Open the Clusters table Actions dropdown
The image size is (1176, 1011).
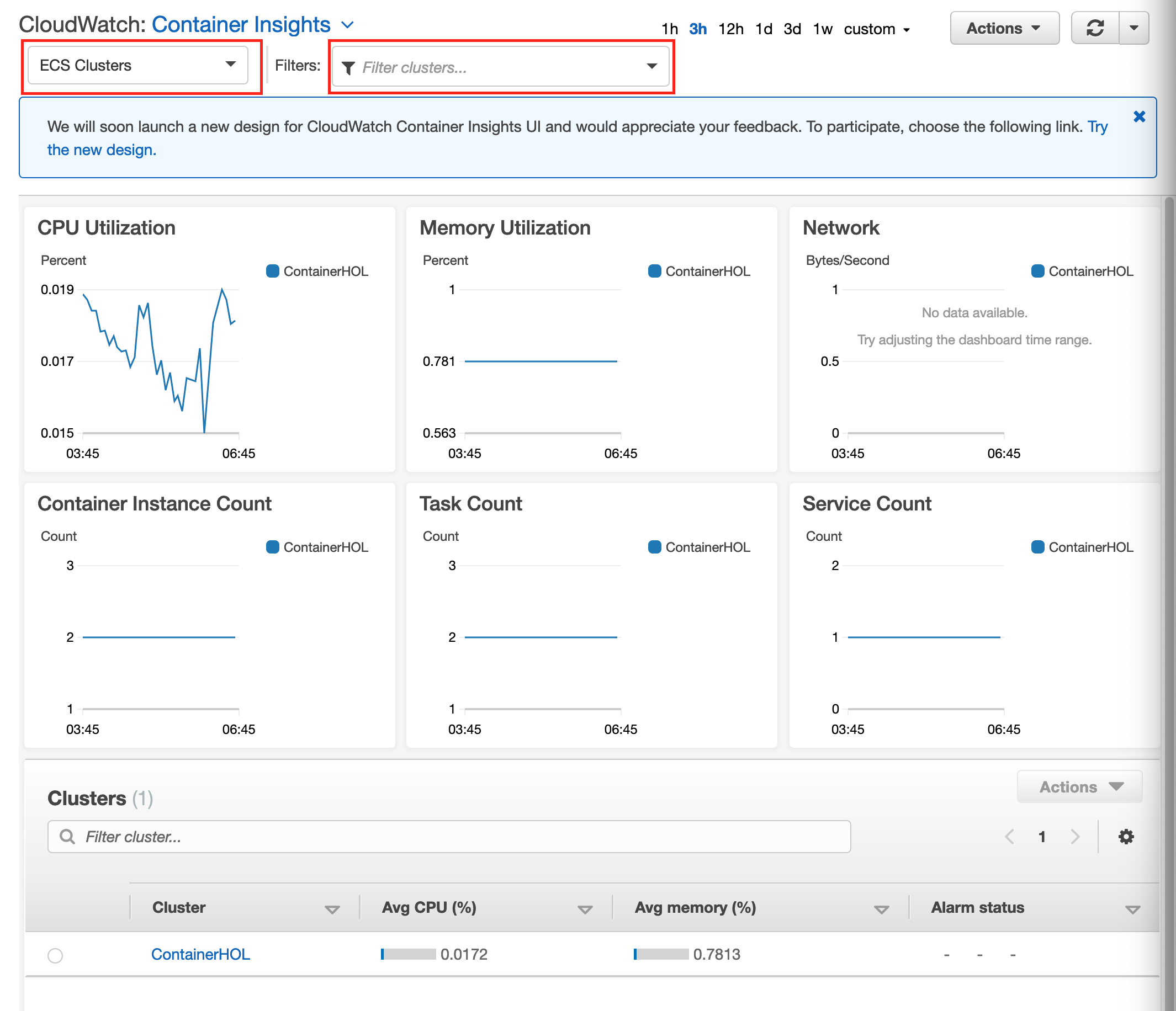(x=1079, y=786)
